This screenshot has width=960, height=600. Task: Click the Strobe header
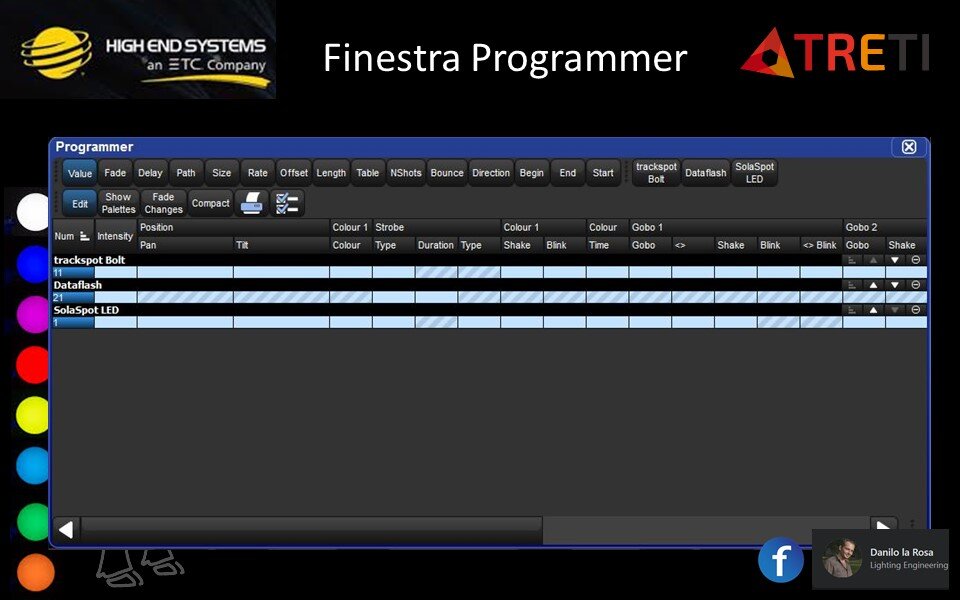tap(436, 227)
